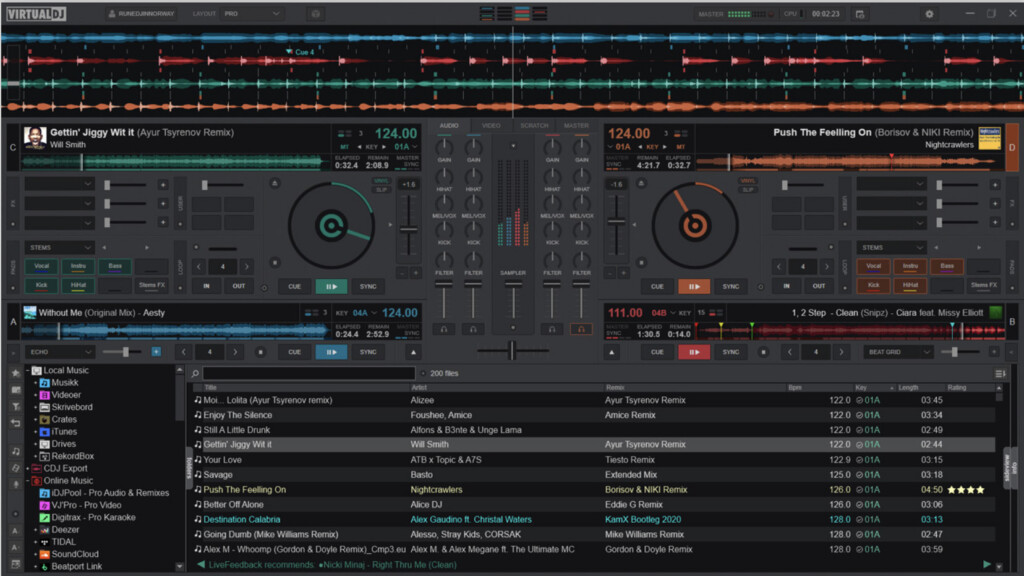Open the first FX slot dropdown on deck C

point(59,185)
